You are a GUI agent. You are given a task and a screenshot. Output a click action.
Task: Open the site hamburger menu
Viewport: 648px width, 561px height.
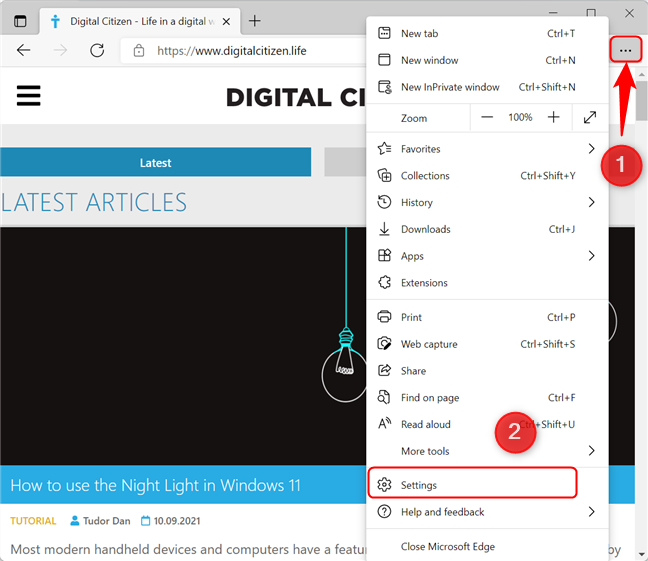29,95
